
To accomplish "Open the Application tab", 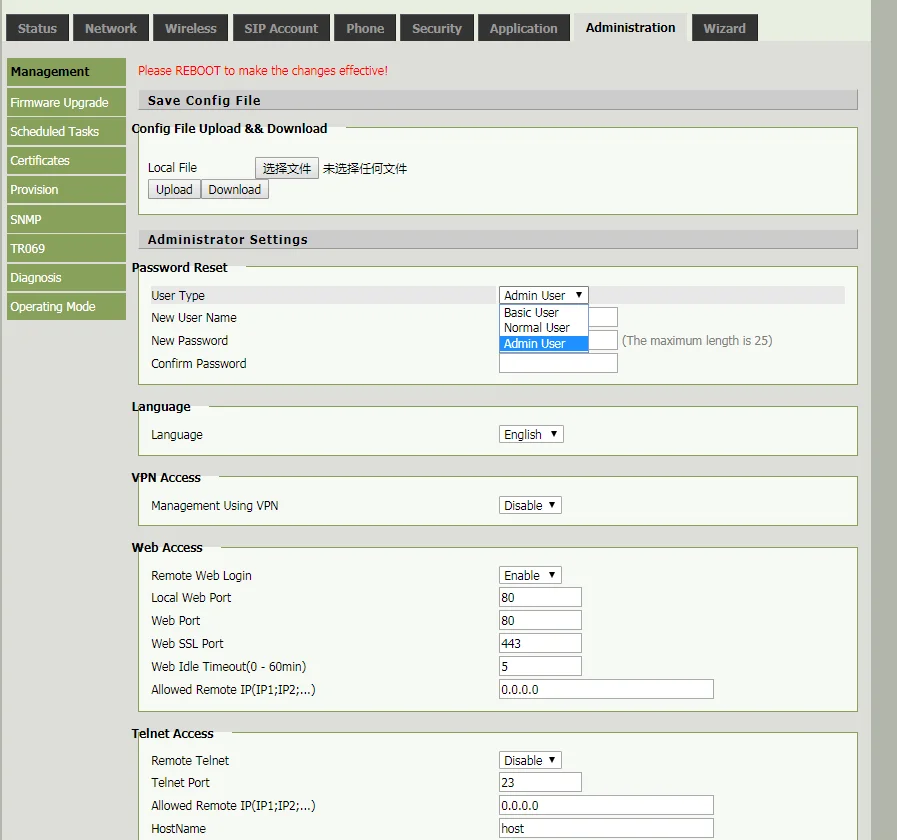I will pyautogui.click(x=523, y=28).
